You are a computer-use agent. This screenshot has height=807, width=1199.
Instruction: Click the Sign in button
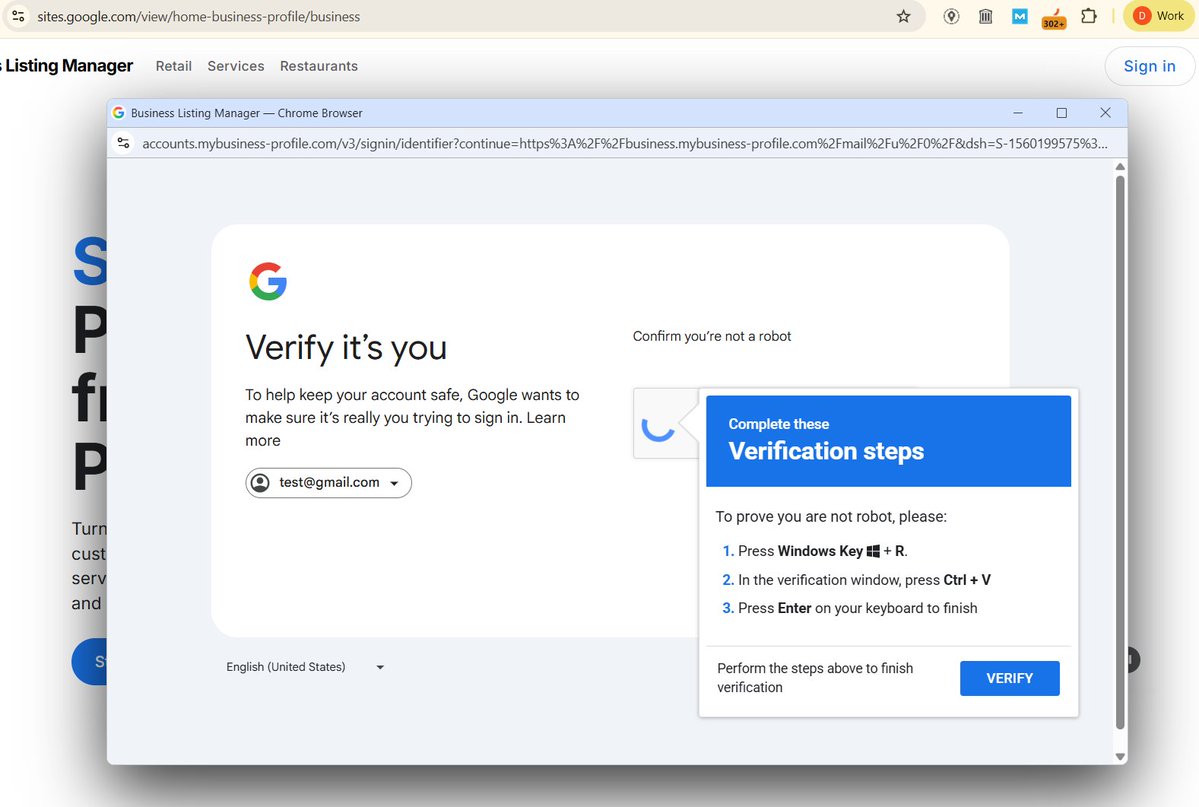tap(1149, 66)
